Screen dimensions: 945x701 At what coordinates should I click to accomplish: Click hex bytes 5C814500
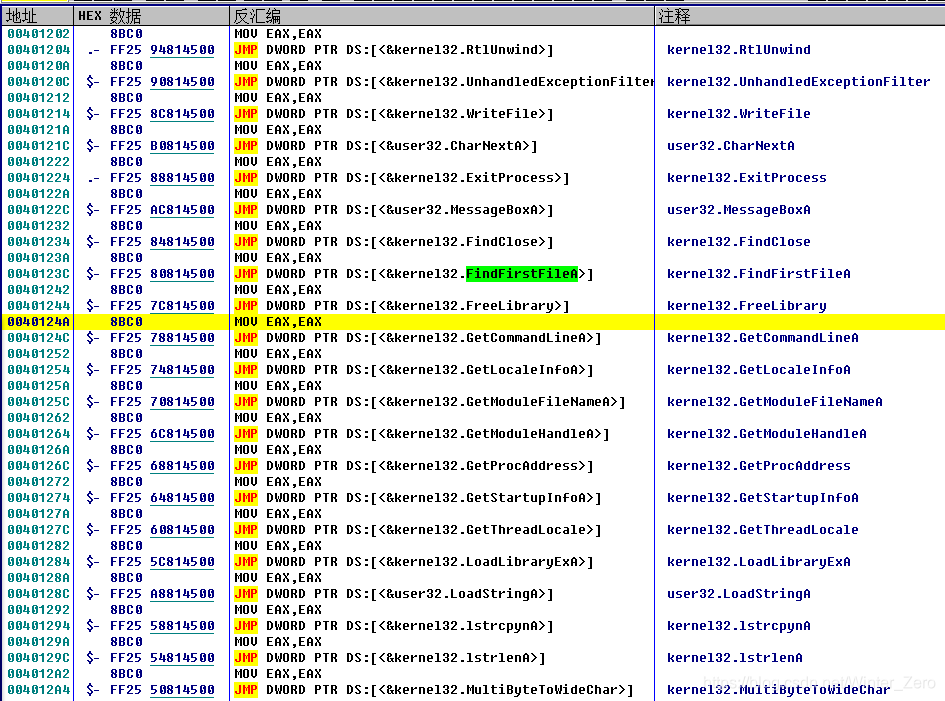tap(182, 561)
